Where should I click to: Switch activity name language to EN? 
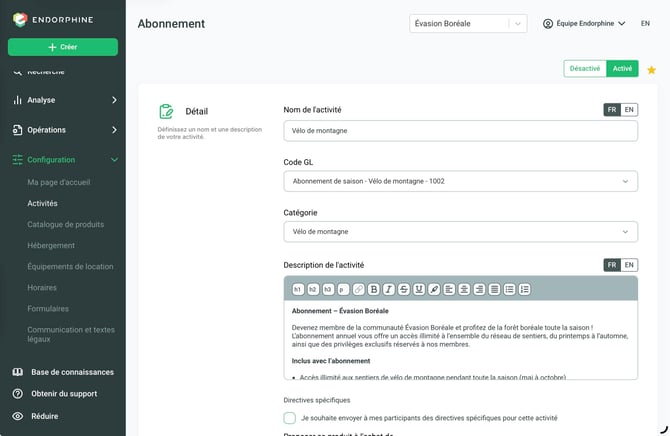click(x=629, y=110)
